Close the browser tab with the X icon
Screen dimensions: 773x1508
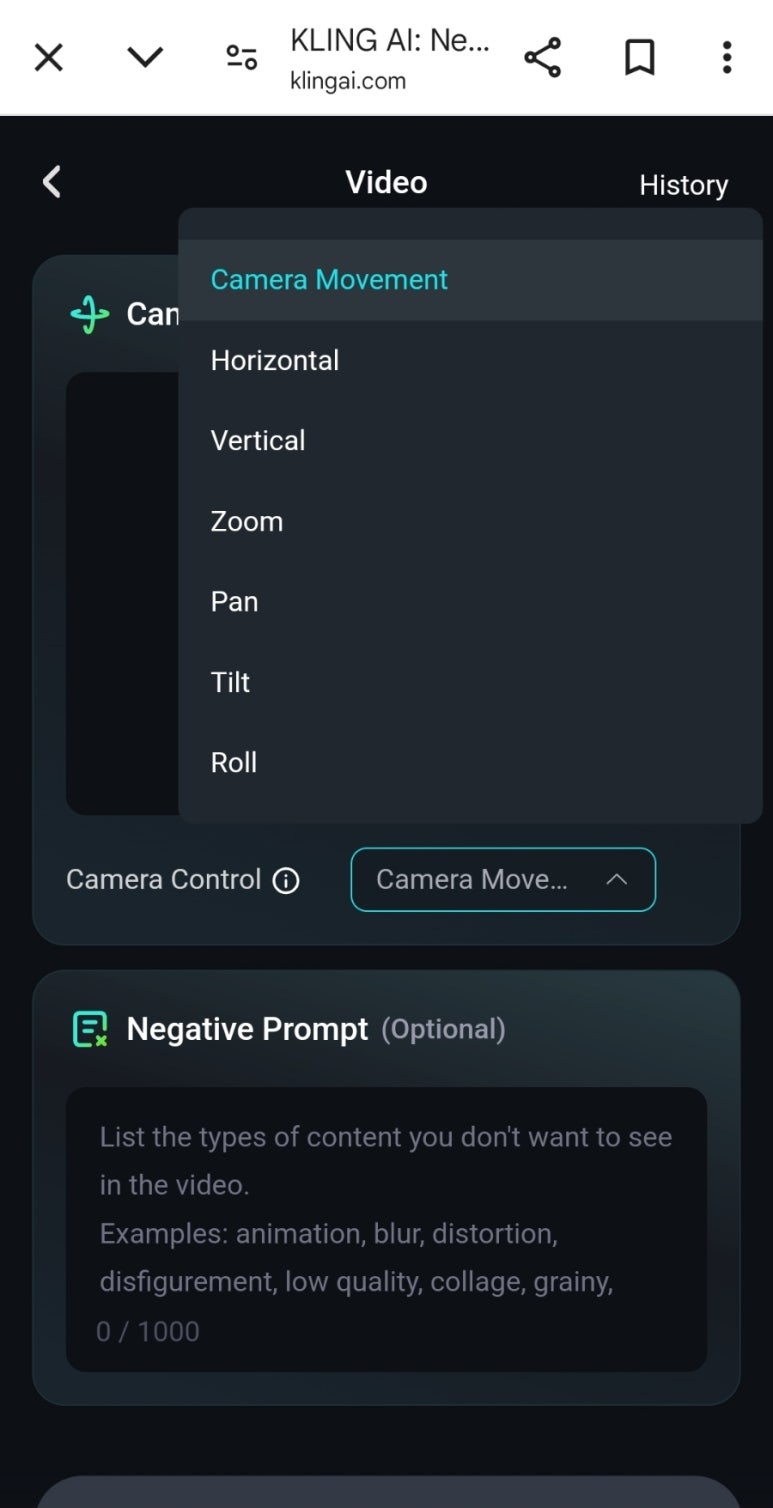(48, 57)
